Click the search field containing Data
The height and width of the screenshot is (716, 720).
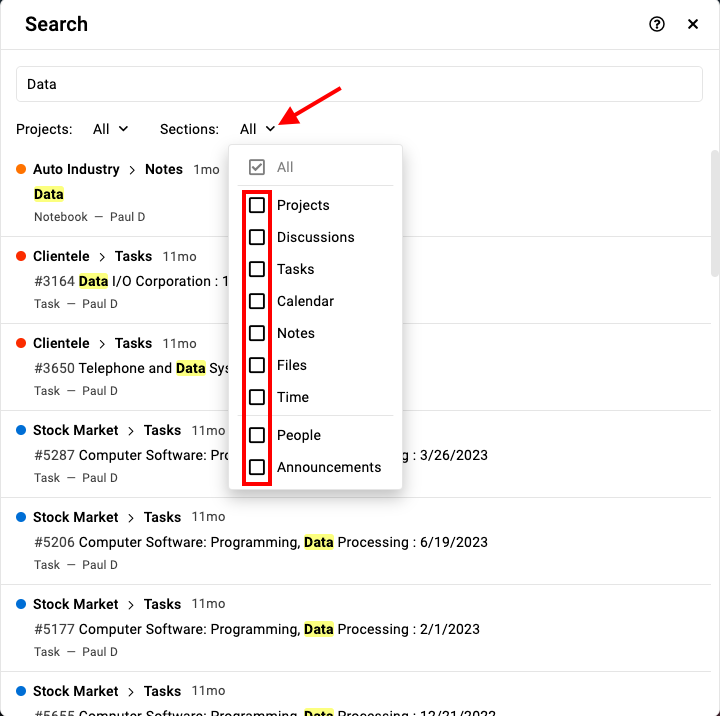[359, 84]
